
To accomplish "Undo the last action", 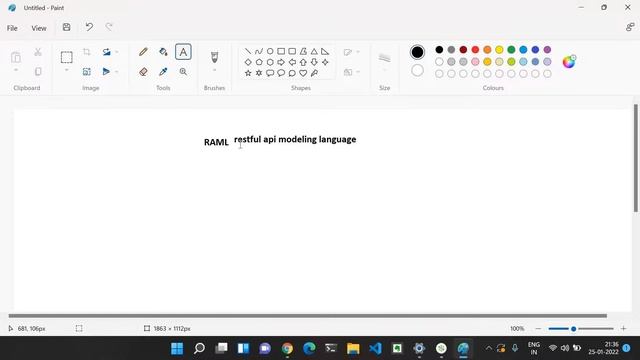I will 89,27.
